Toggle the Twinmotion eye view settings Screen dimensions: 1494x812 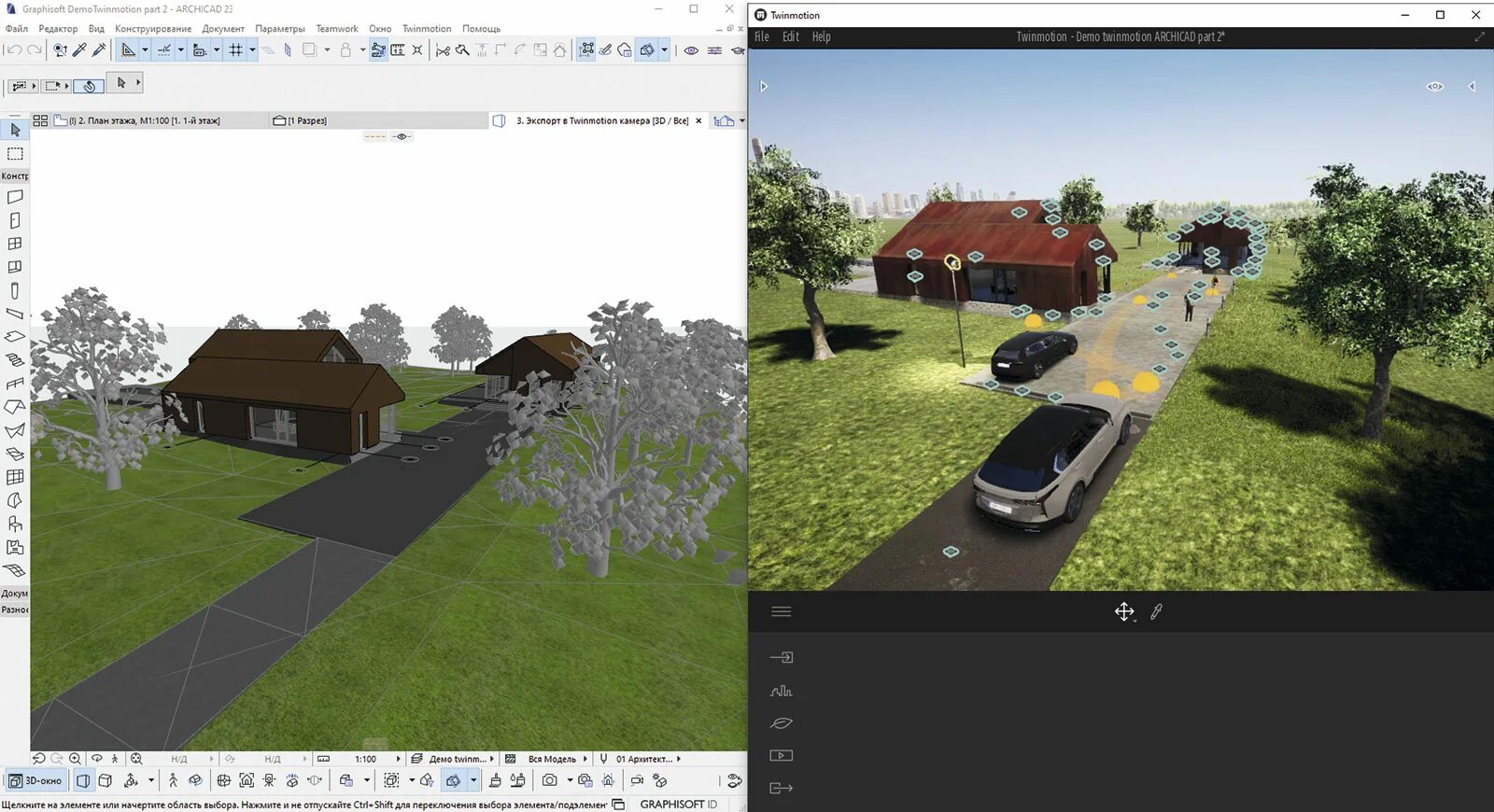tap(1435, 87)
